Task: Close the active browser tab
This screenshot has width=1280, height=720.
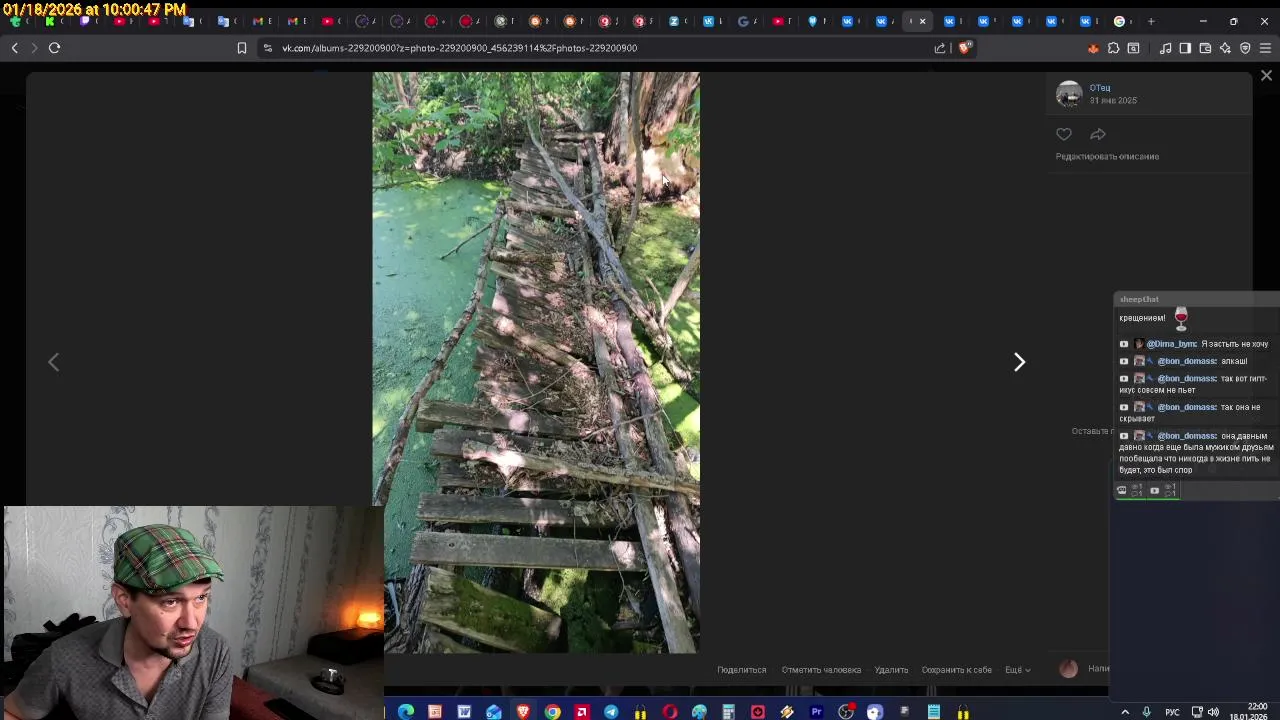Action: (922, 21)
